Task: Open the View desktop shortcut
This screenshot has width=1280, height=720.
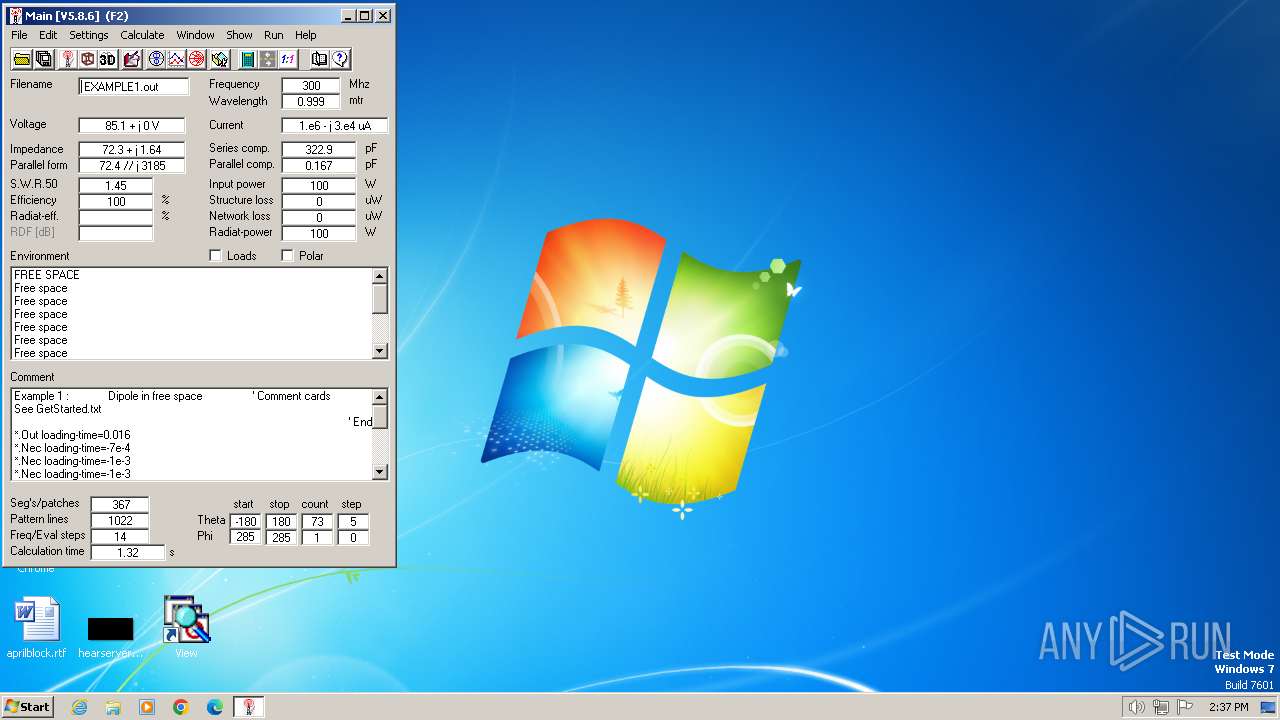Action: [186, 628]
